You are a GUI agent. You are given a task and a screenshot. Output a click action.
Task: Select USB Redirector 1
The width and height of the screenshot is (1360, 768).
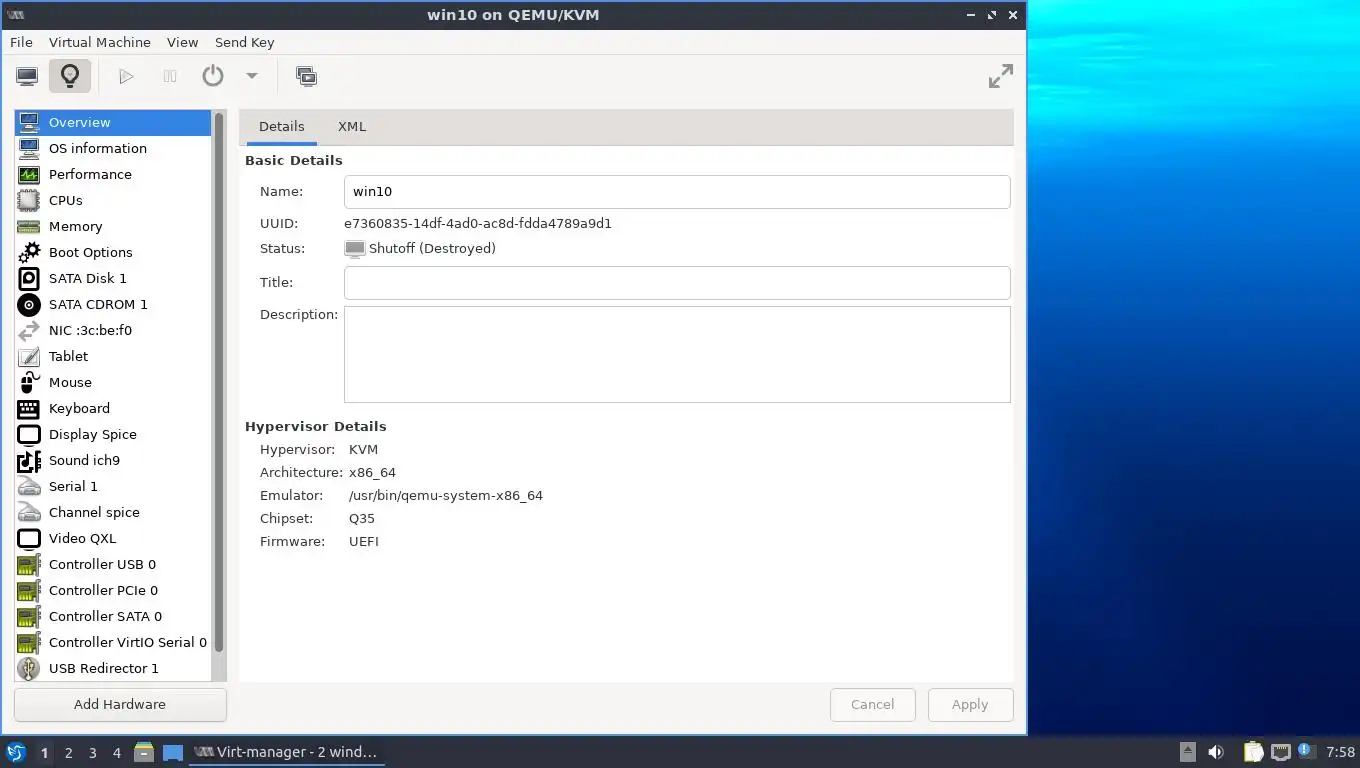(113, 668)
